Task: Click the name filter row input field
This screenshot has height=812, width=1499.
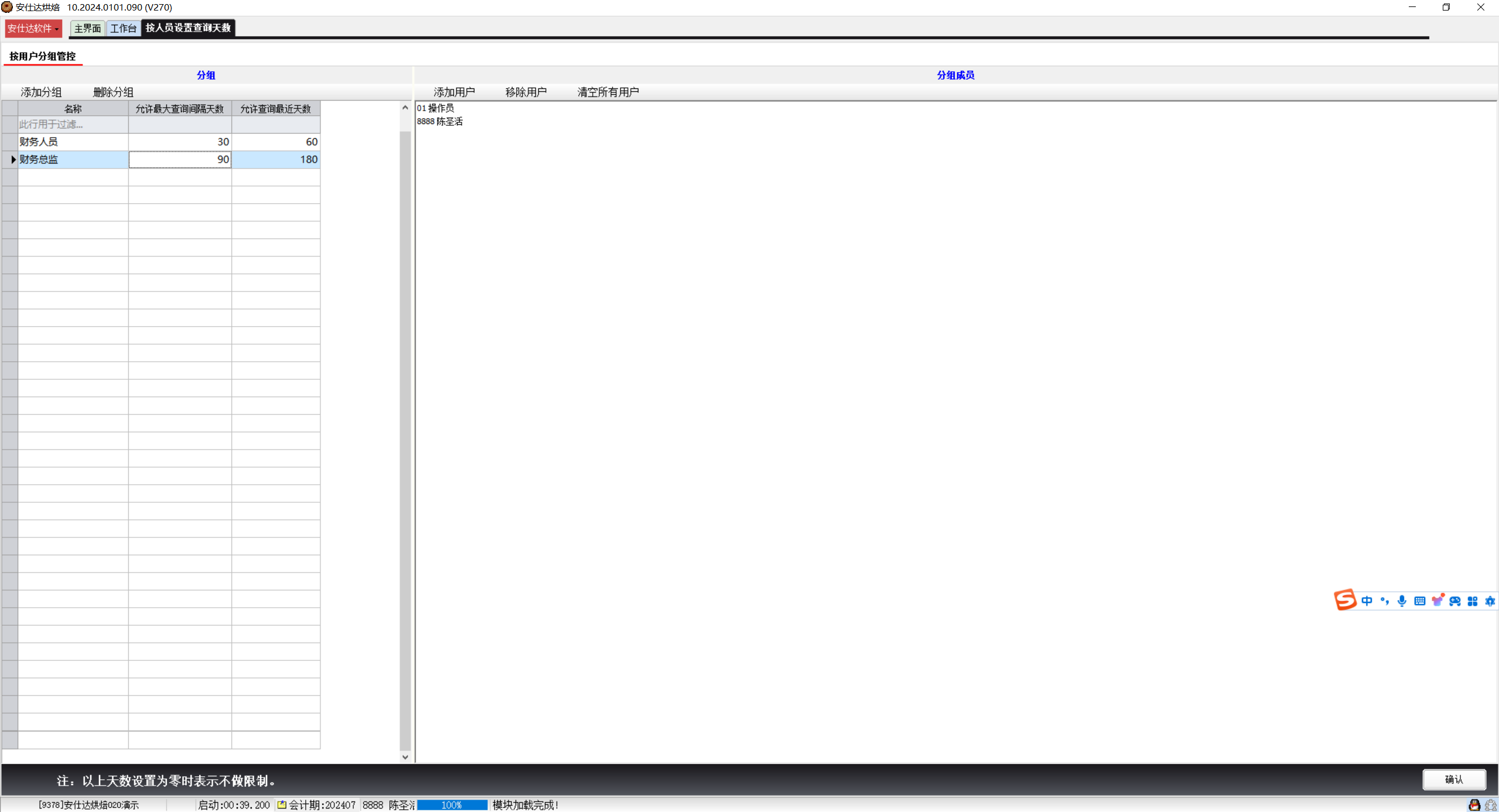Action: 73,124
